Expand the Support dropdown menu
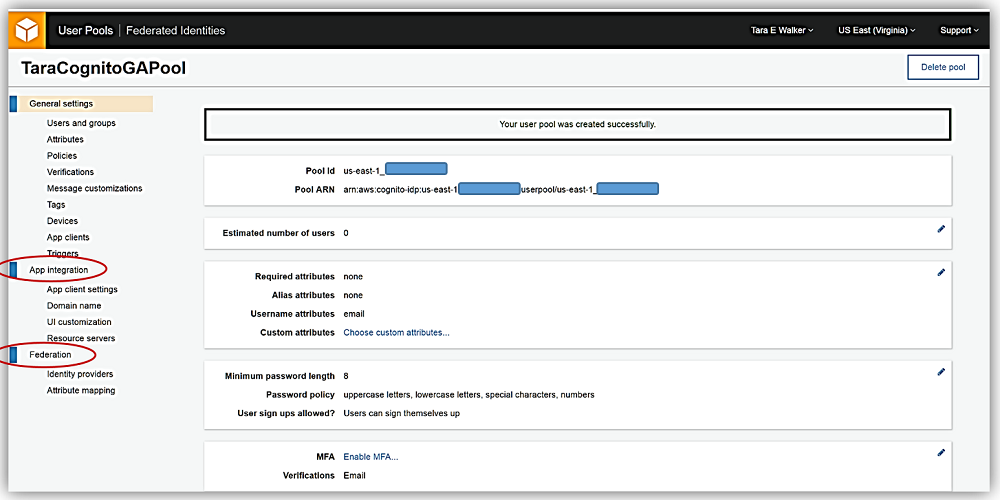 tap(959, 30)
